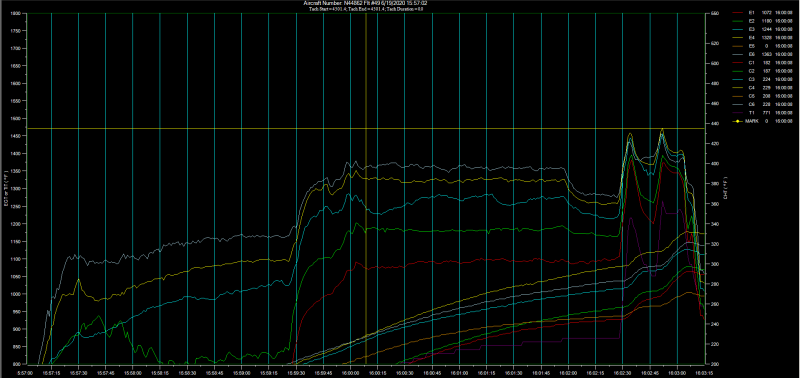Click the Aircraft Number chart title text

pos(365,3)
